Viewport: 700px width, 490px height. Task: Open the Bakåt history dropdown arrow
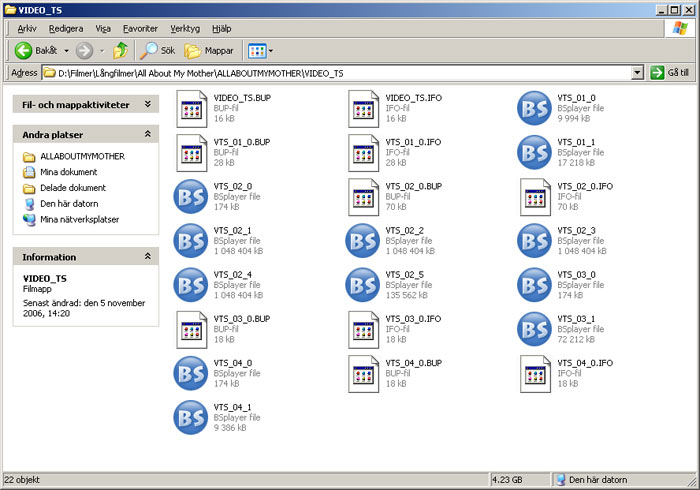[x=67, y=50]
